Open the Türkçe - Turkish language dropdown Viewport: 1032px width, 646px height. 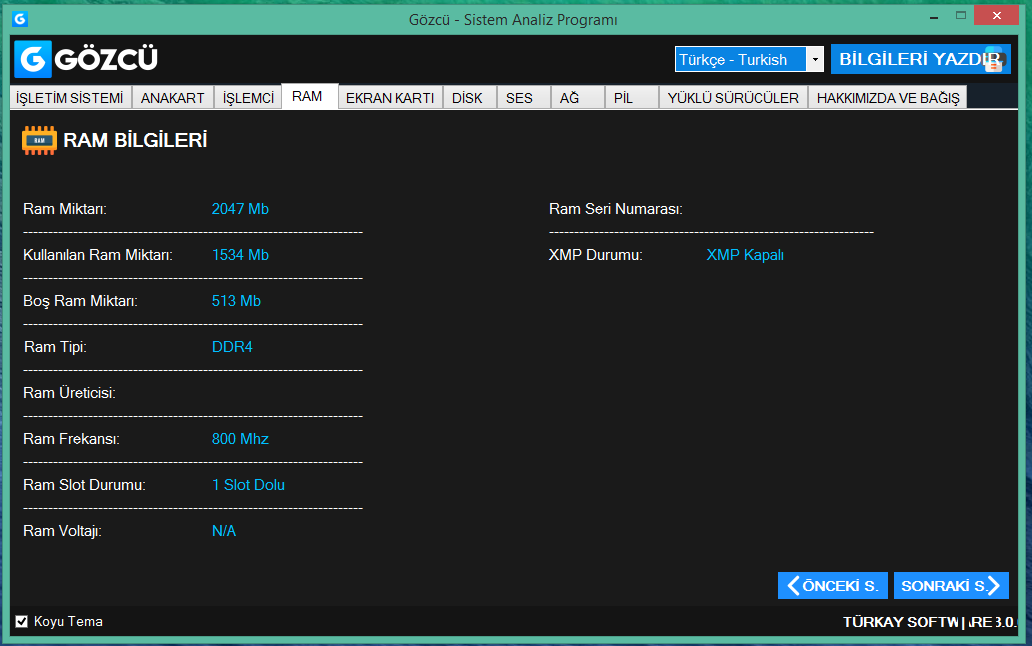pos(749,59)
